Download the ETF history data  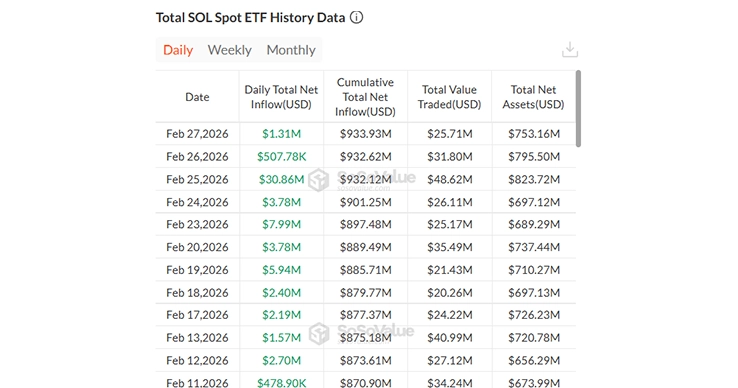coord(570,49)
